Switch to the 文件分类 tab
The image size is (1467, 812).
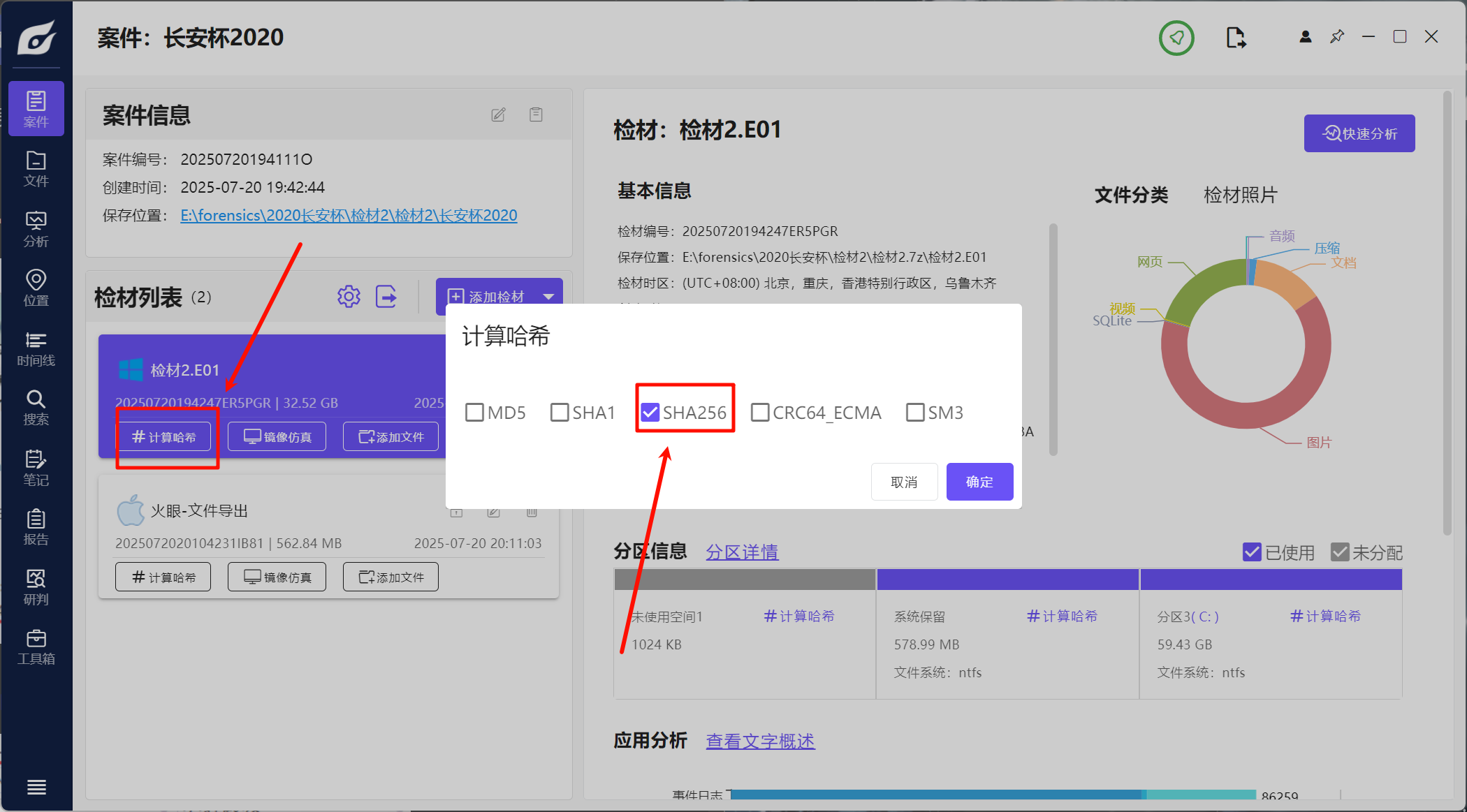(1131, 195)
